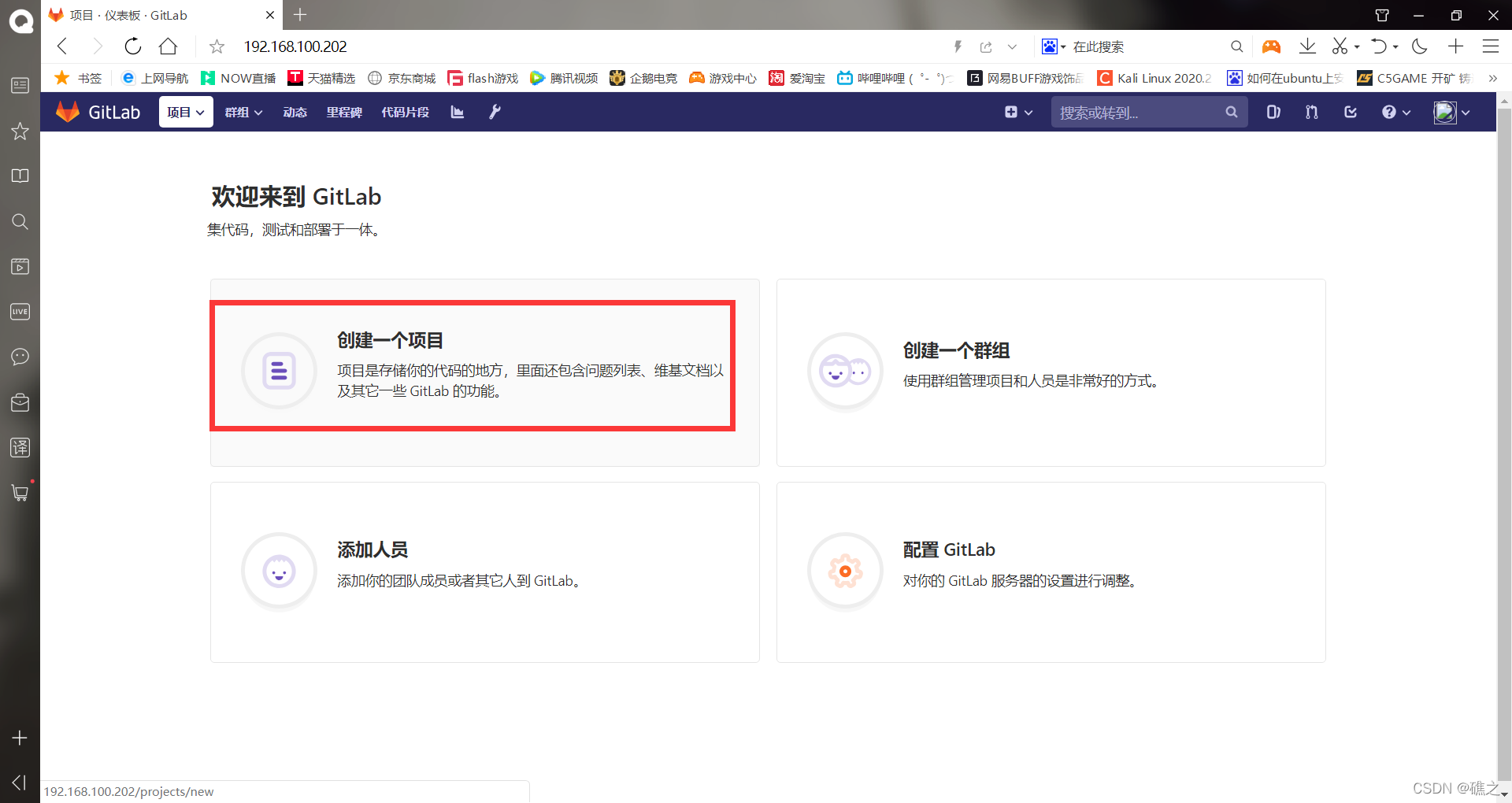Open the 添加人员 card
1512x803 pixels.
(485, 572)
